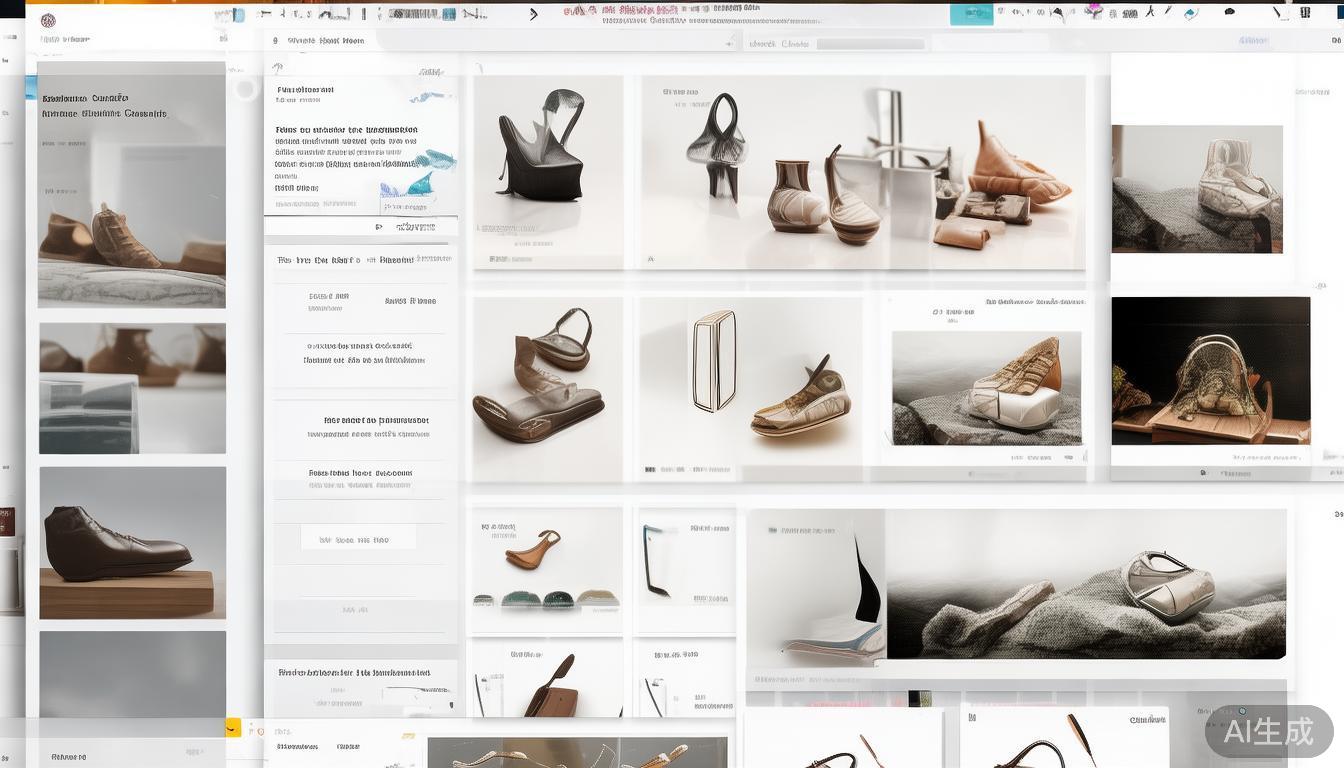Click the black arrow icon in top toolbar
The height and width of the screenshot is (768, 1344).
point(534,14)
